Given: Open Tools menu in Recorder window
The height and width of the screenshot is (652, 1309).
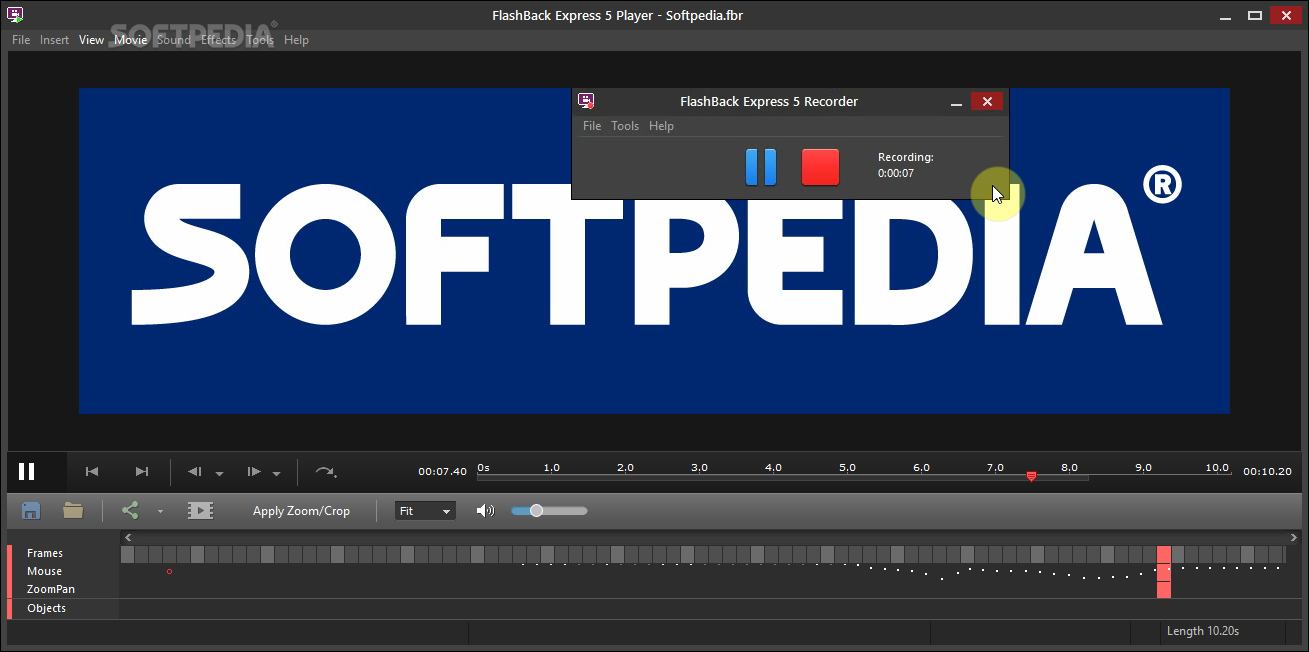Looking at the screenshot, I should pos(625,126).
